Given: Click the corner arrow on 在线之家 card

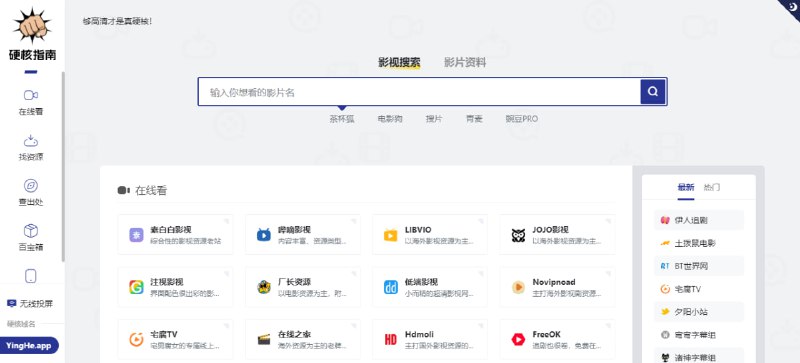Looking at the screenshot, I should [x=354, y=325].
